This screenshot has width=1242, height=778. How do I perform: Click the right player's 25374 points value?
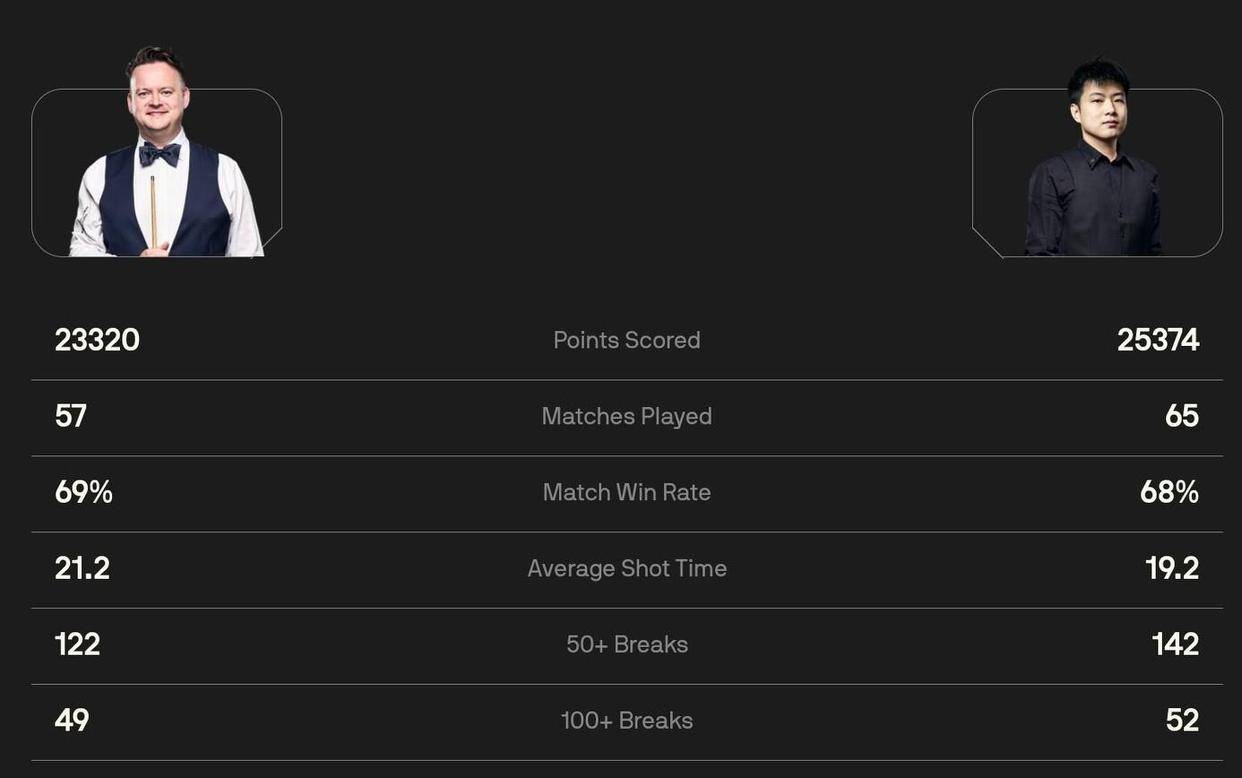pos(1158,340)
